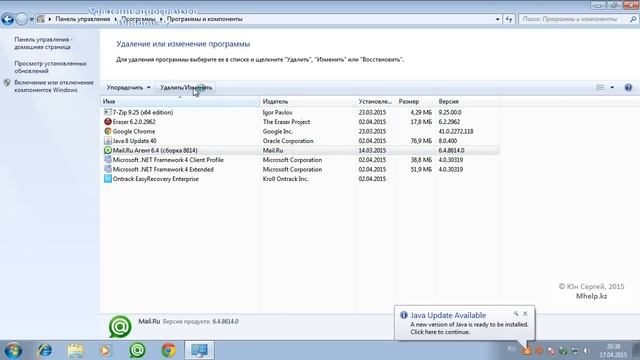Click the Java update tray icon

point(527,350)
